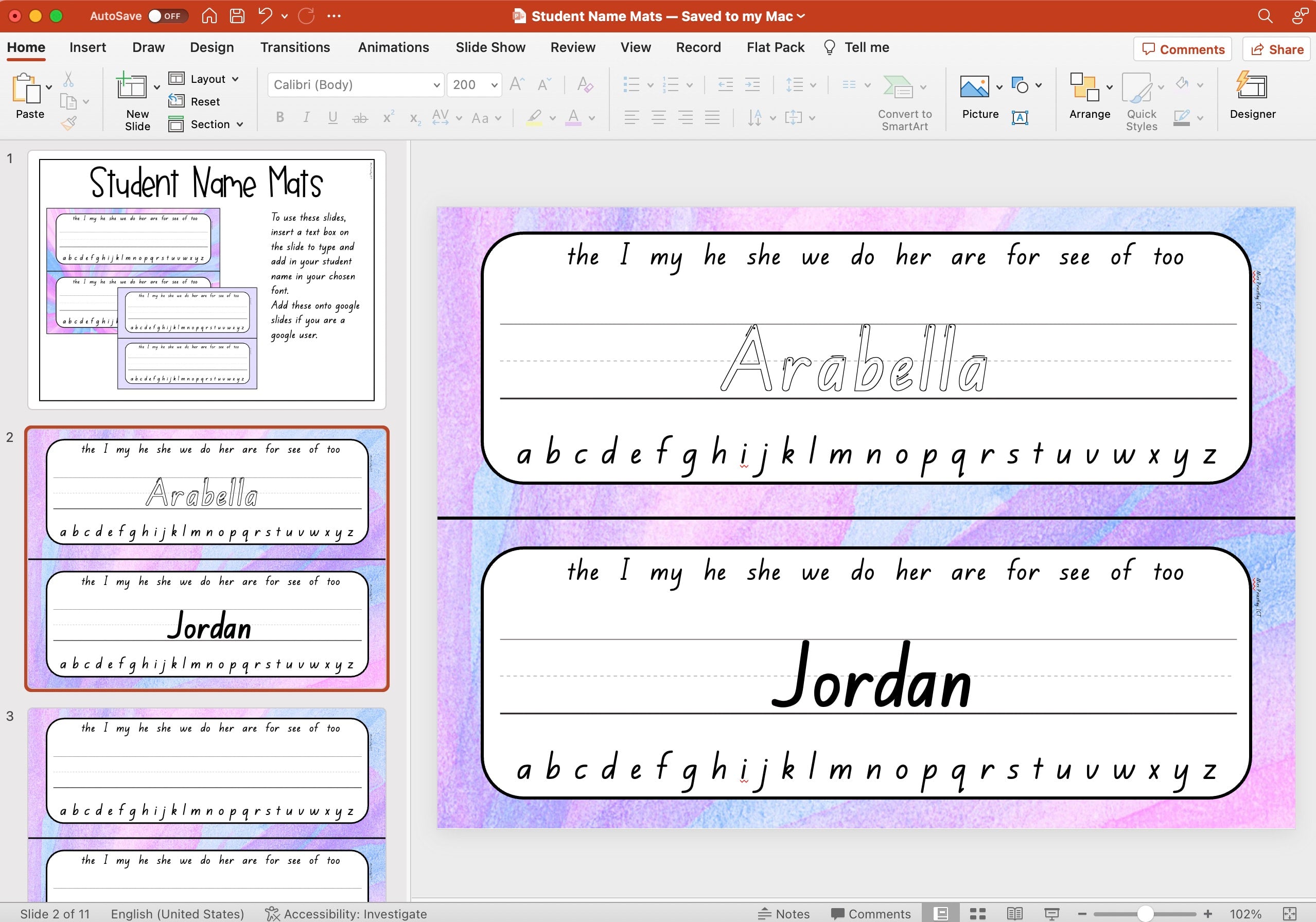
Task: Click the Format Painter brush icon
Action: 69,122
